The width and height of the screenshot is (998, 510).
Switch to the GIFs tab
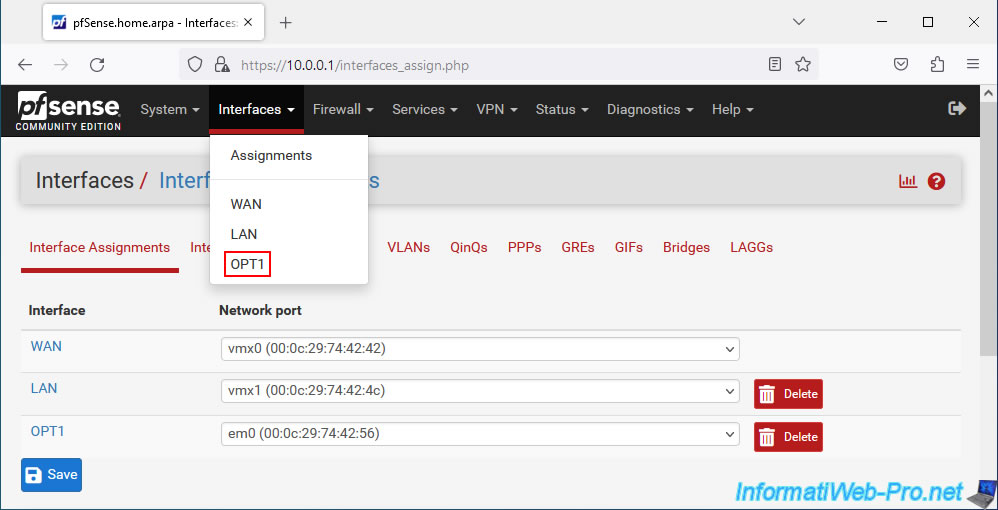(x=629, y=248)
